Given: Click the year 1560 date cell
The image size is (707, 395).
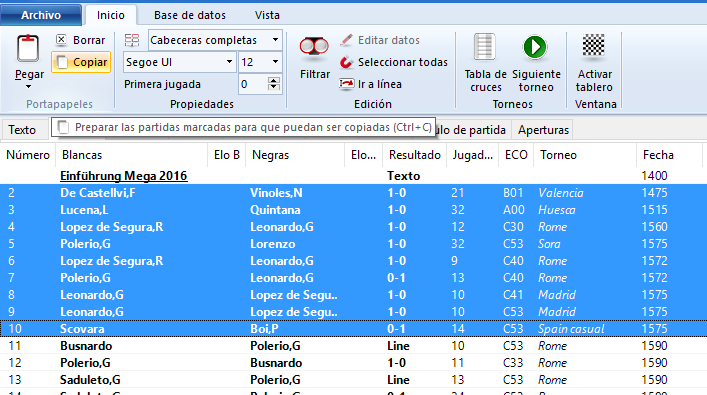Looking at the screenshot, I should 654,227.
